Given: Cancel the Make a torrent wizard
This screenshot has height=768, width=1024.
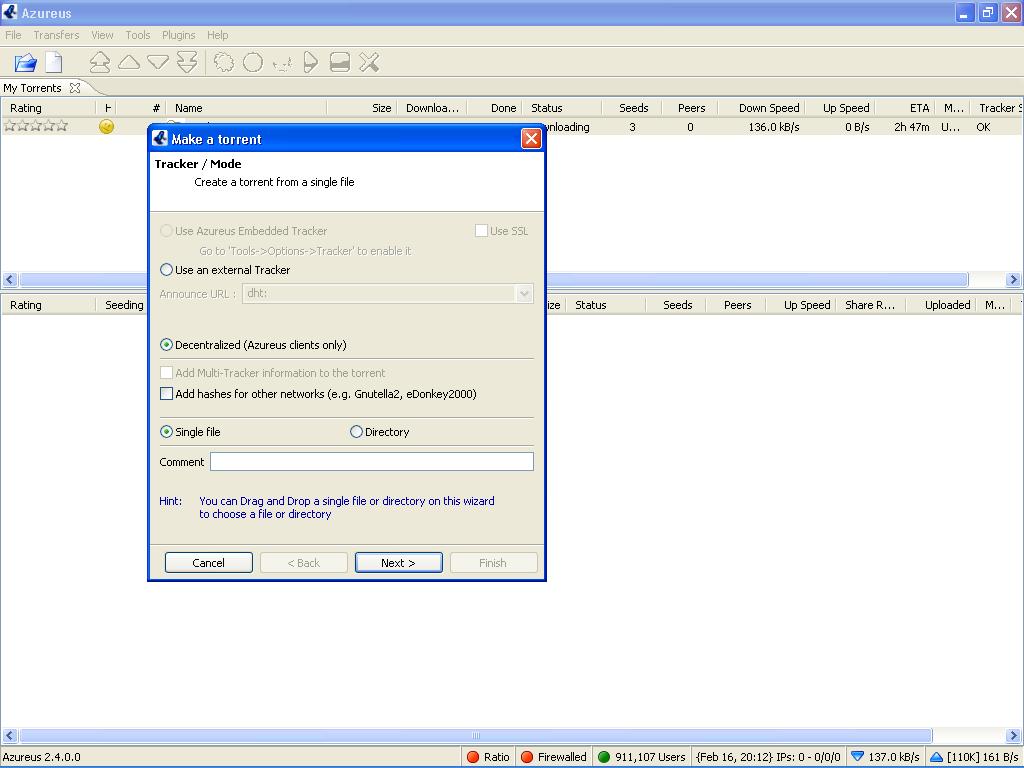Looking at the screenshot, I should click(x=208, y=563).
